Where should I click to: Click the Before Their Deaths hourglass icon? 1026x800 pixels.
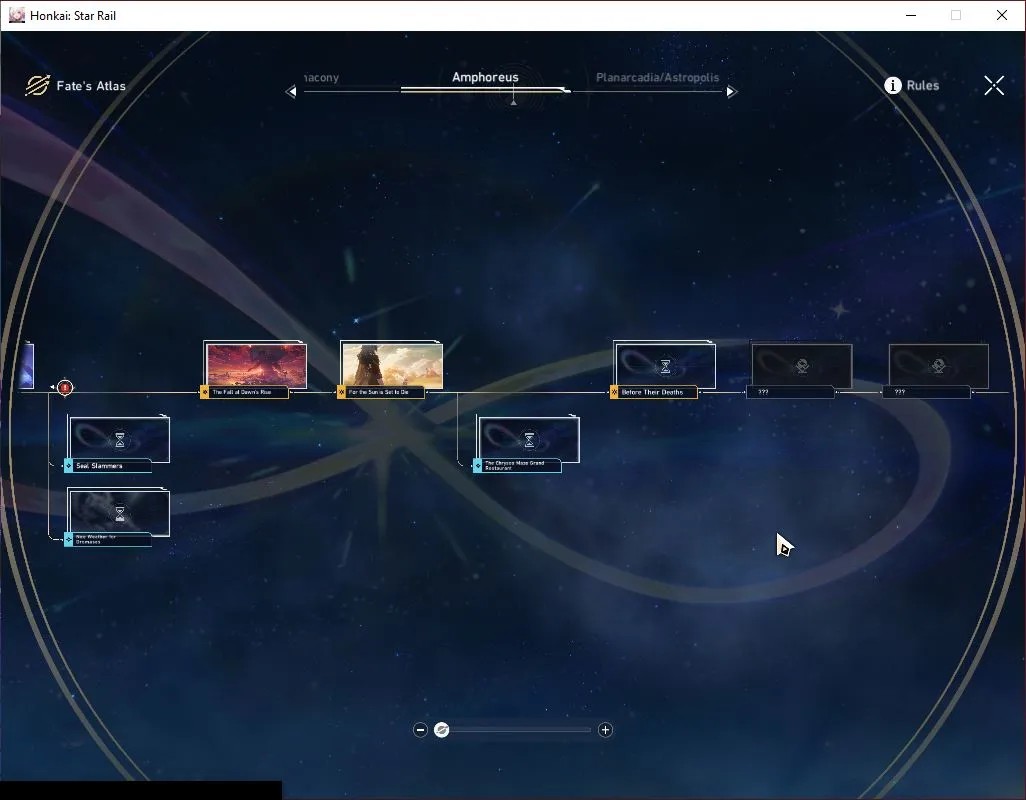[665, 366]
